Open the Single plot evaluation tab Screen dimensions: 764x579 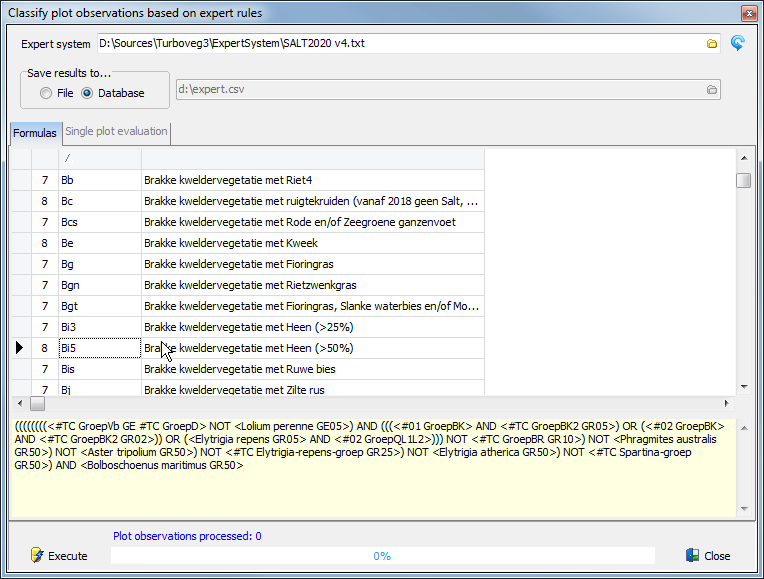(x=116, y=132)
